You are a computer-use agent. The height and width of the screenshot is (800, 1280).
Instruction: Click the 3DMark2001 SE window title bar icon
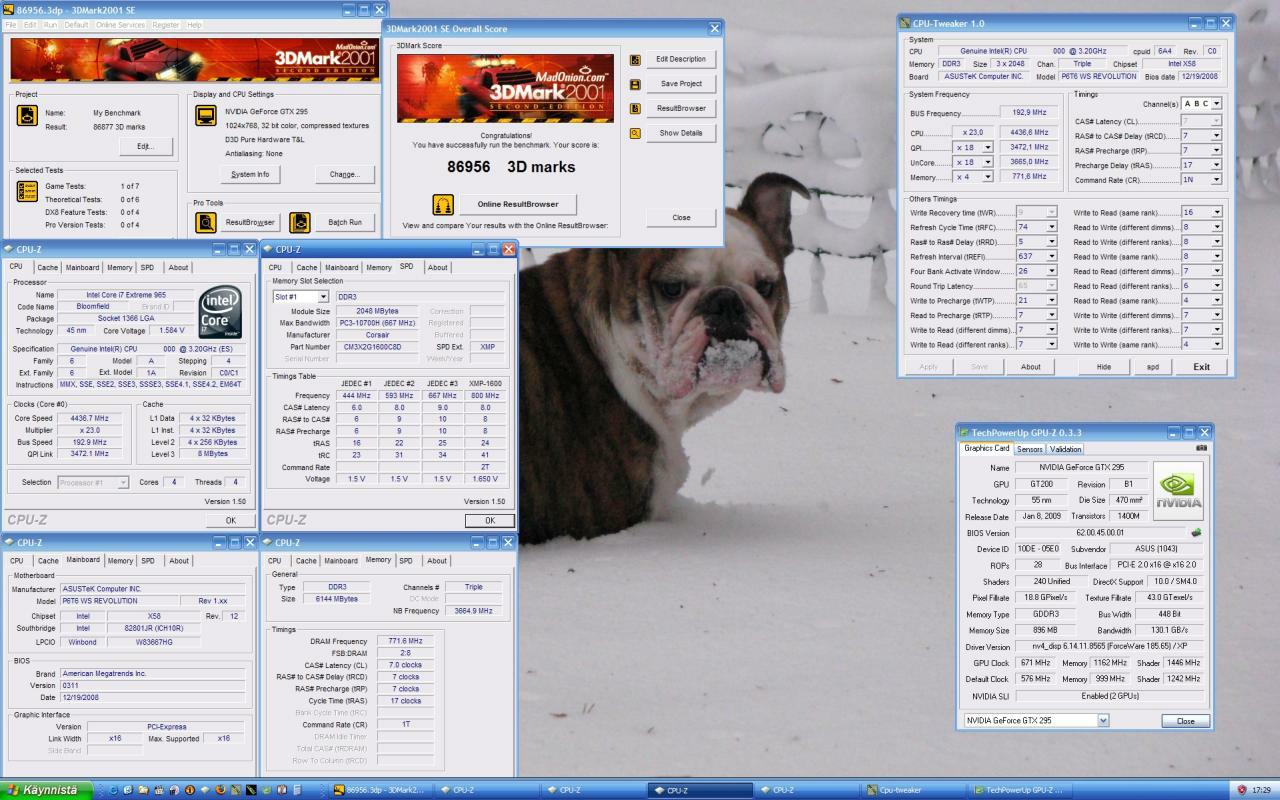point(9,10)
